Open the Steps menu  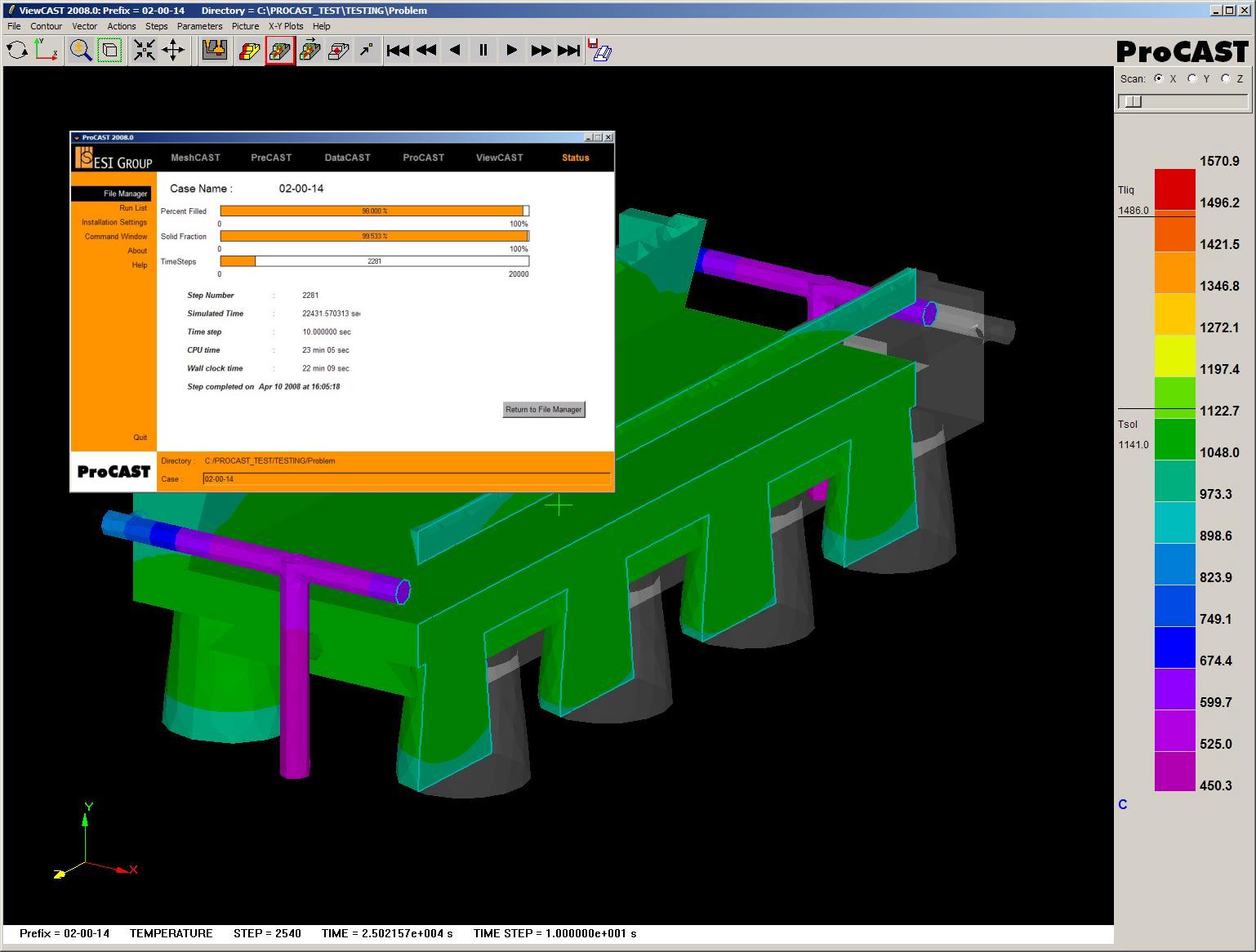[x=157, y=26]
